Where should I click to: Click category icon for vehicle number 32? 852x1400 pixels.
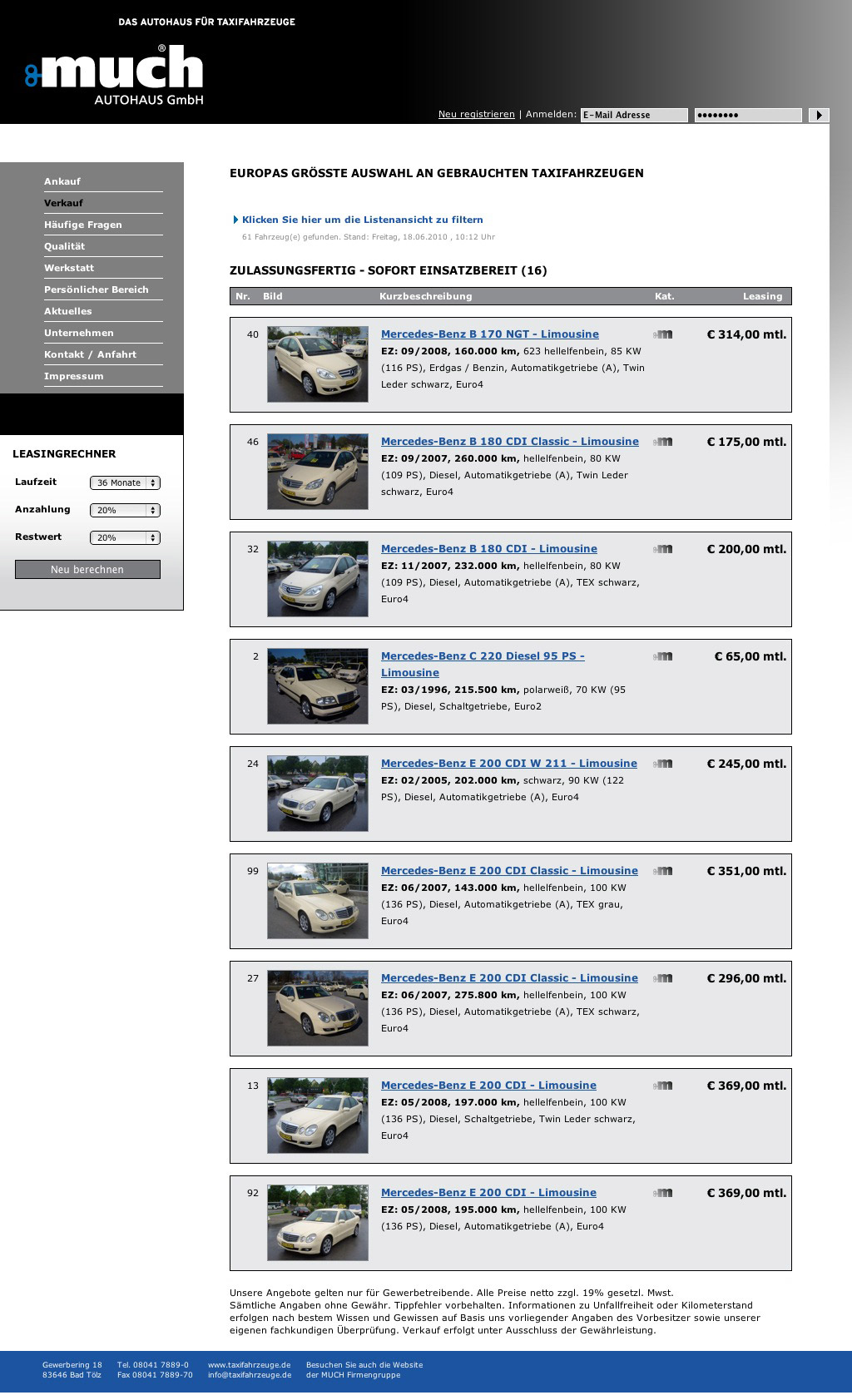pyautogui.click(x=662, y=549)
